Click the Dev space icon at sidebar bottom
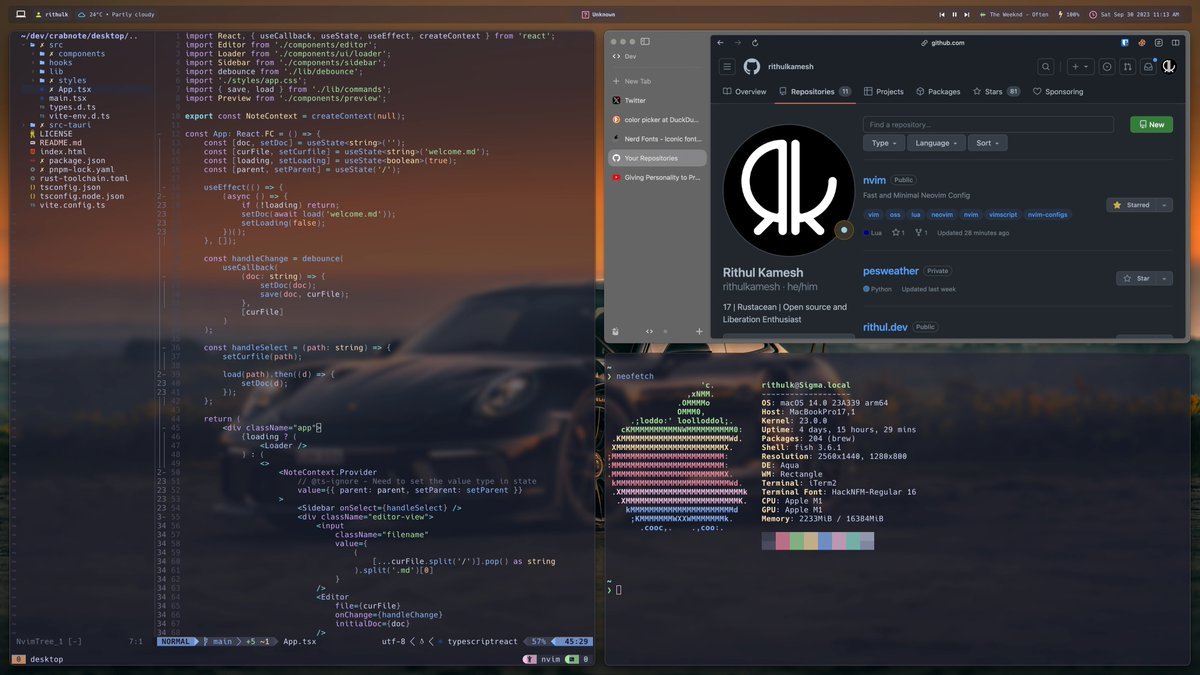This screenshot has width=1200, height=675. [x=649, y=331]
